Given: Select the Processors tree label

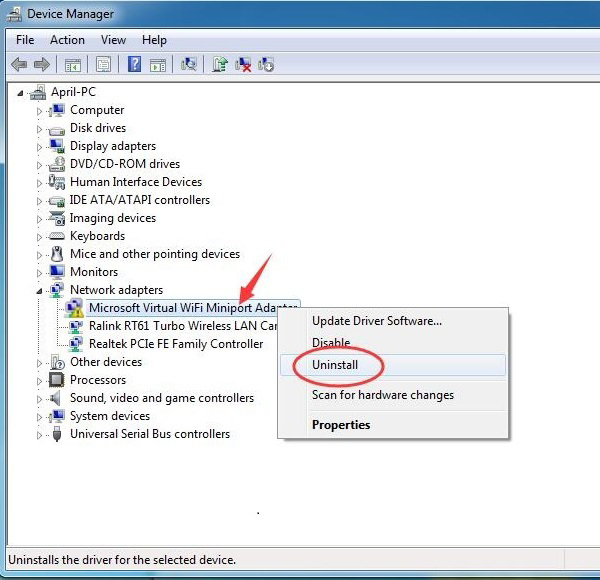Looking at the screenshot, I should pos(98,380).
